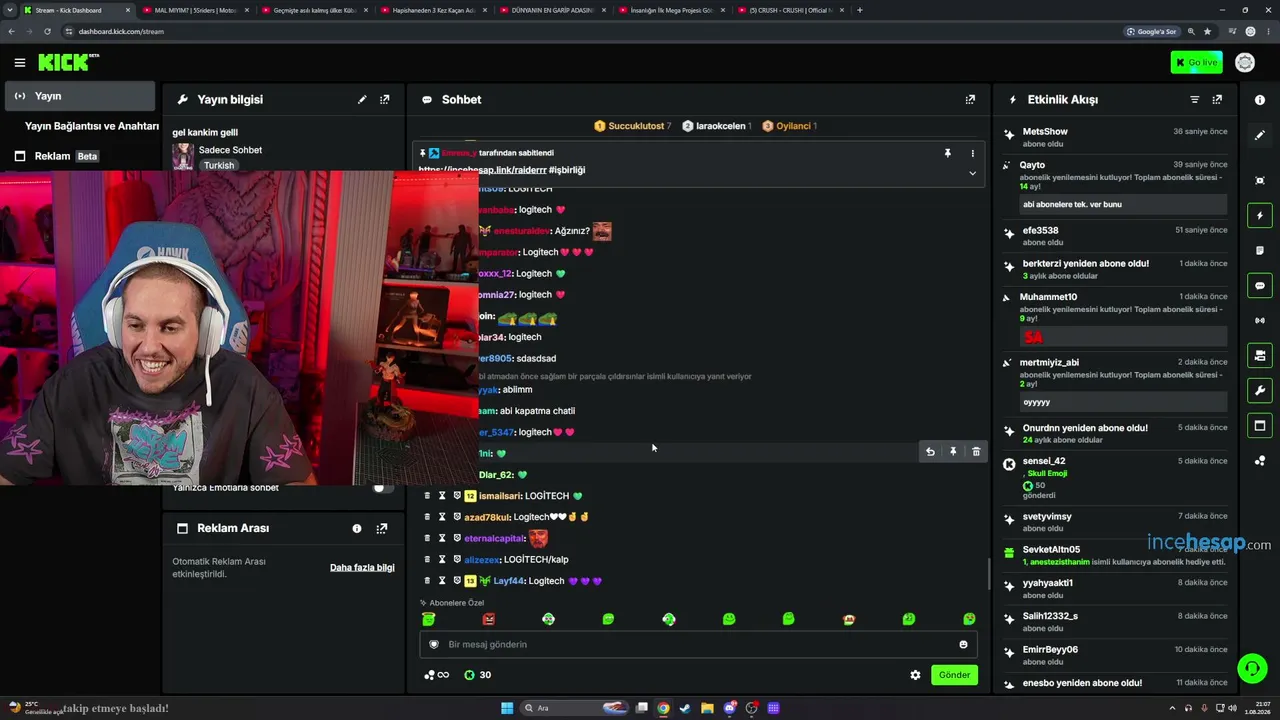
Task: Open the account avatar menu
Action: tap(1245, 63)
